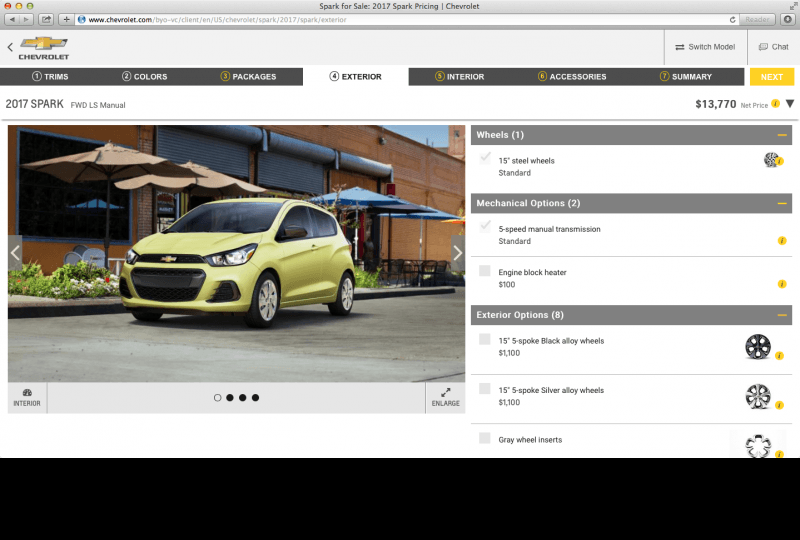Image resolution: width=800 pixels, height=540 pixels.
Task: Open browser downloads button
Action: tap(788, 19)
